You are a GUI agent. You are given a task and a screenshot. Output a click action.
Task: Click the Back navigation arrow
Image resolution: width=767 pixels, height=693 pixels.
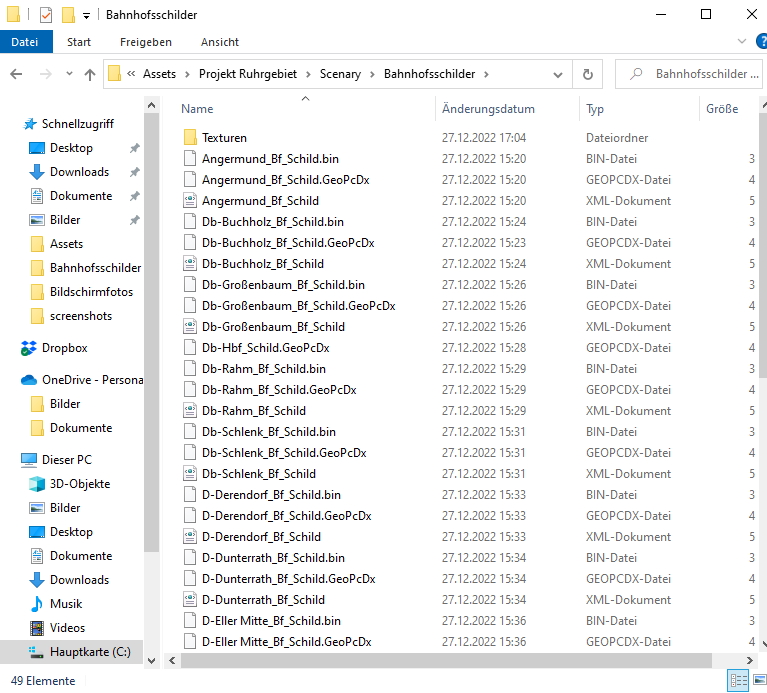pos(16,74)
